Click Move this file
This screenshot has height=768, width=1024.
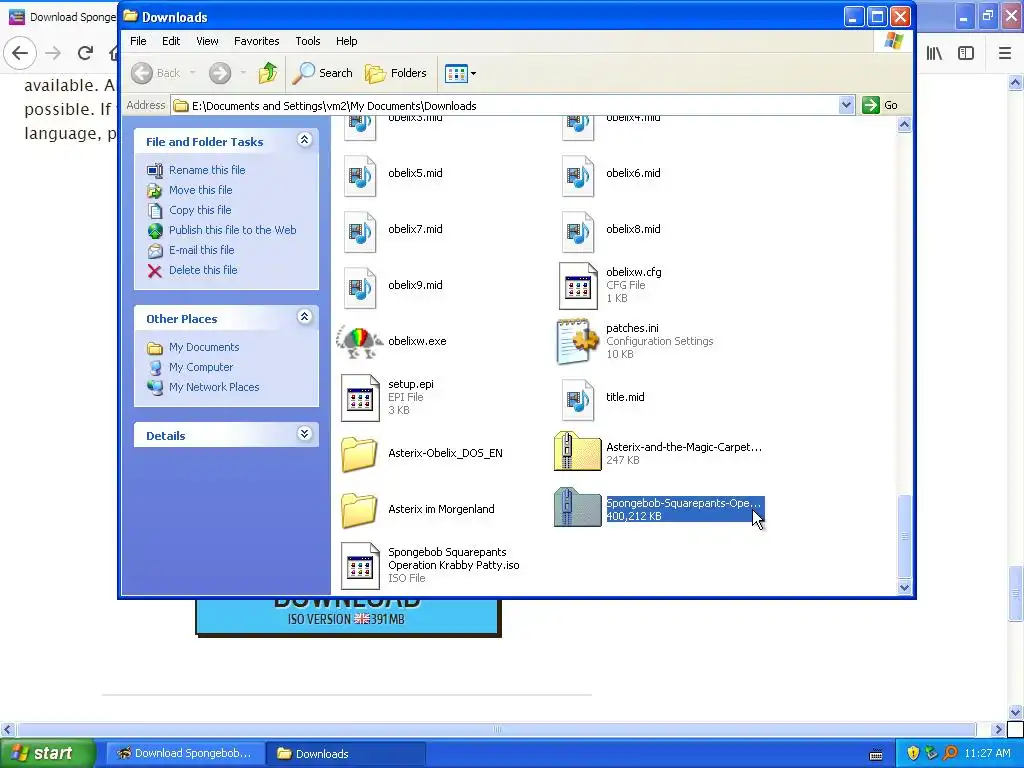tap(200, 190)
